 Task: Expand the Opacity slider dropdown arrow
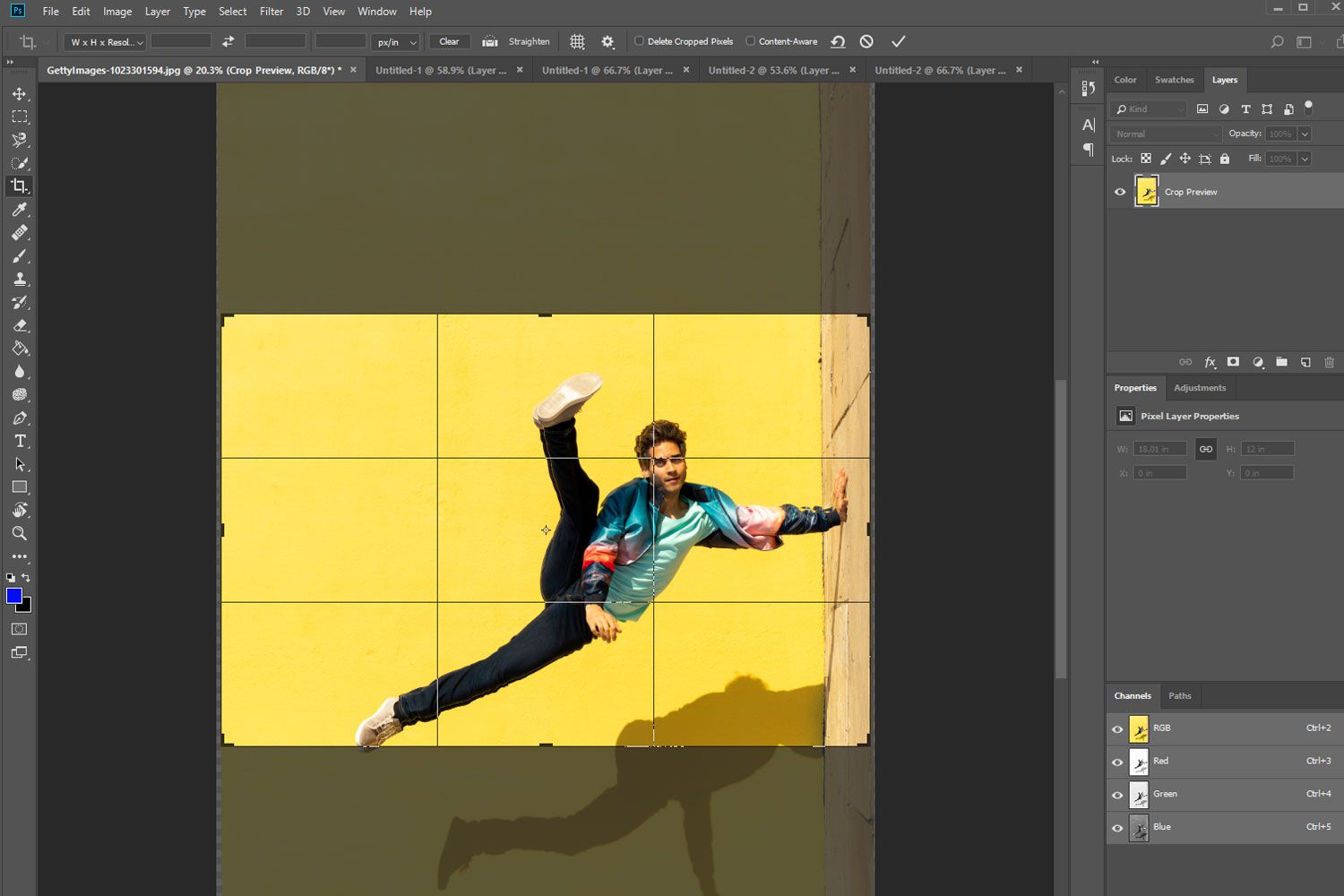coord(1305,134)
